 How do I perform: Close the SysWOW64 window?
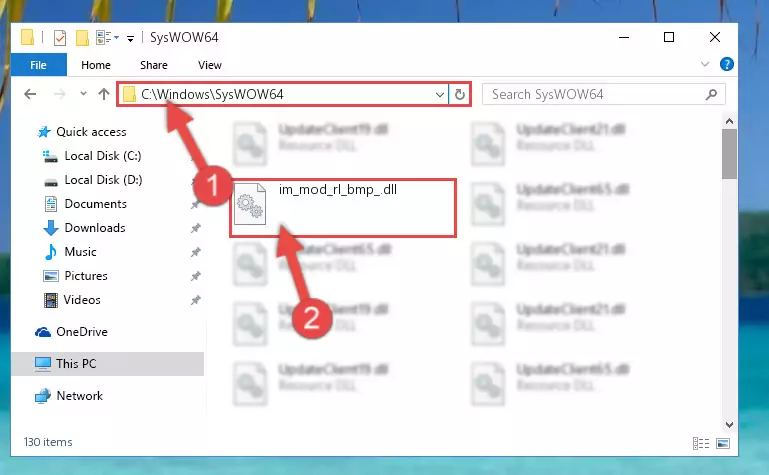[715, 37]
